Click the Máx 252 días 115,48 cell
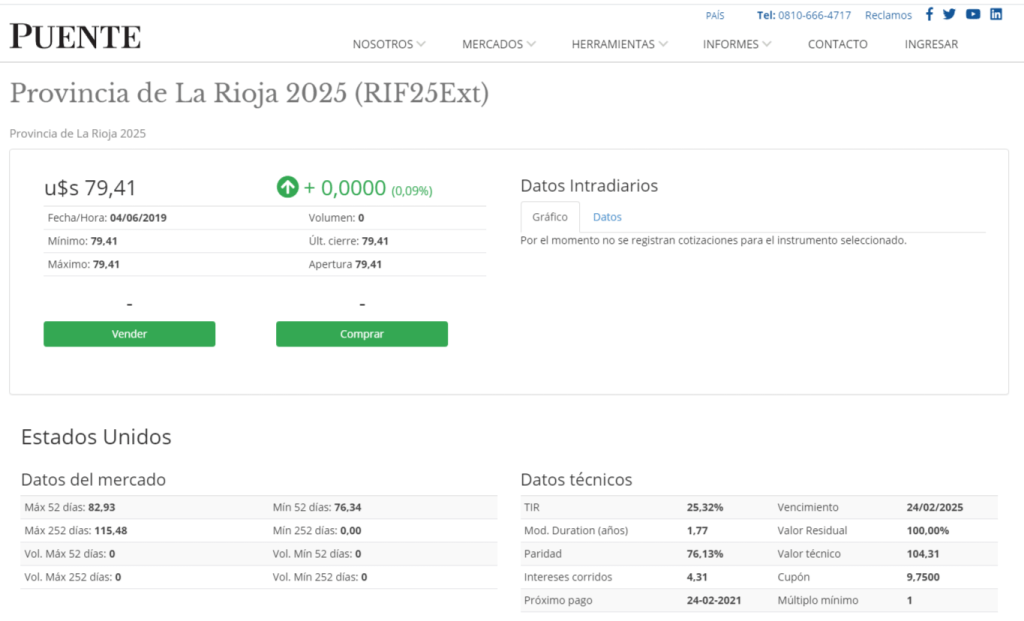Image resolution: width=1024 pixels, height=621 pixels. (x=76, y=530)
